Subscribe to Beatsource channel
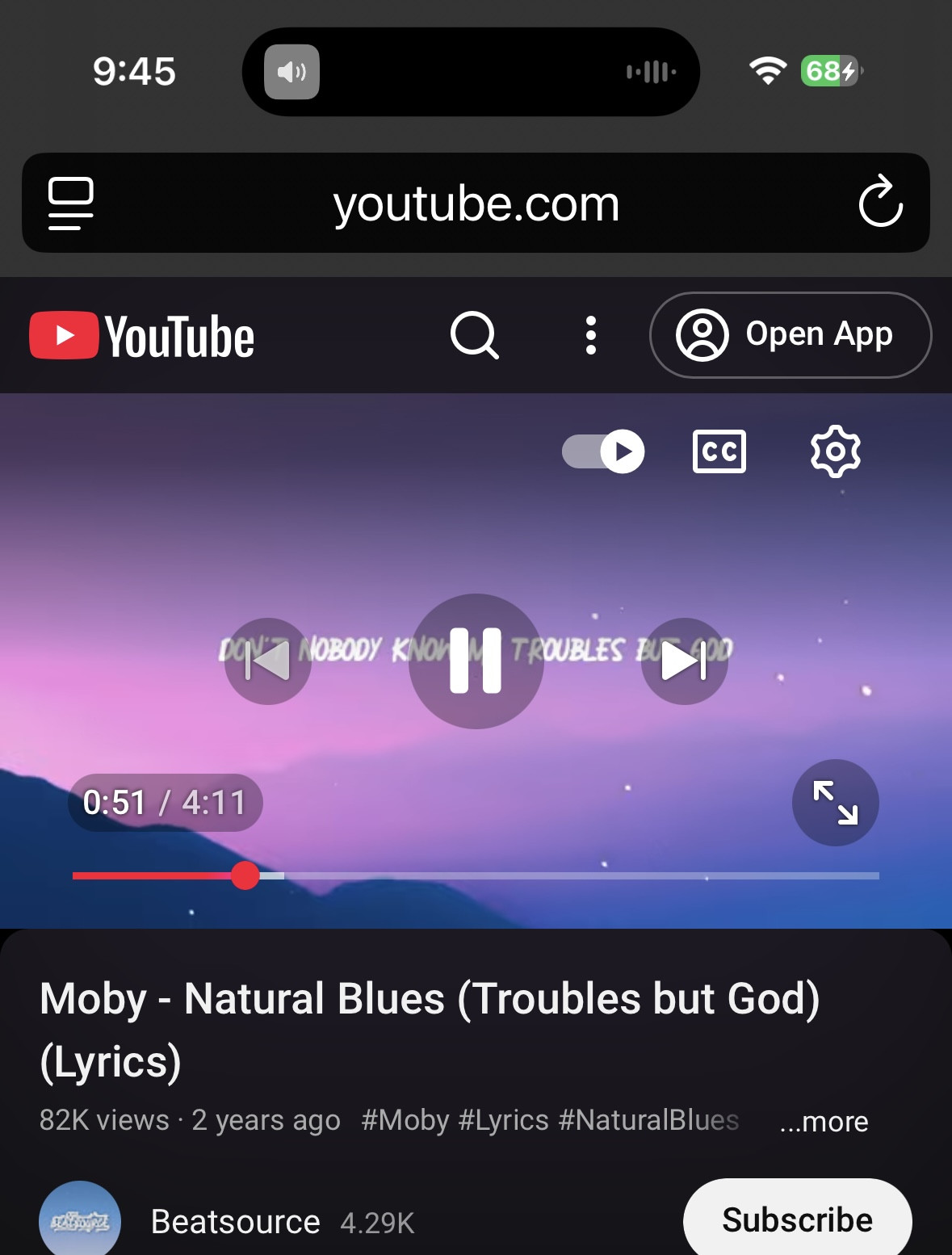 click(798, 1219)
